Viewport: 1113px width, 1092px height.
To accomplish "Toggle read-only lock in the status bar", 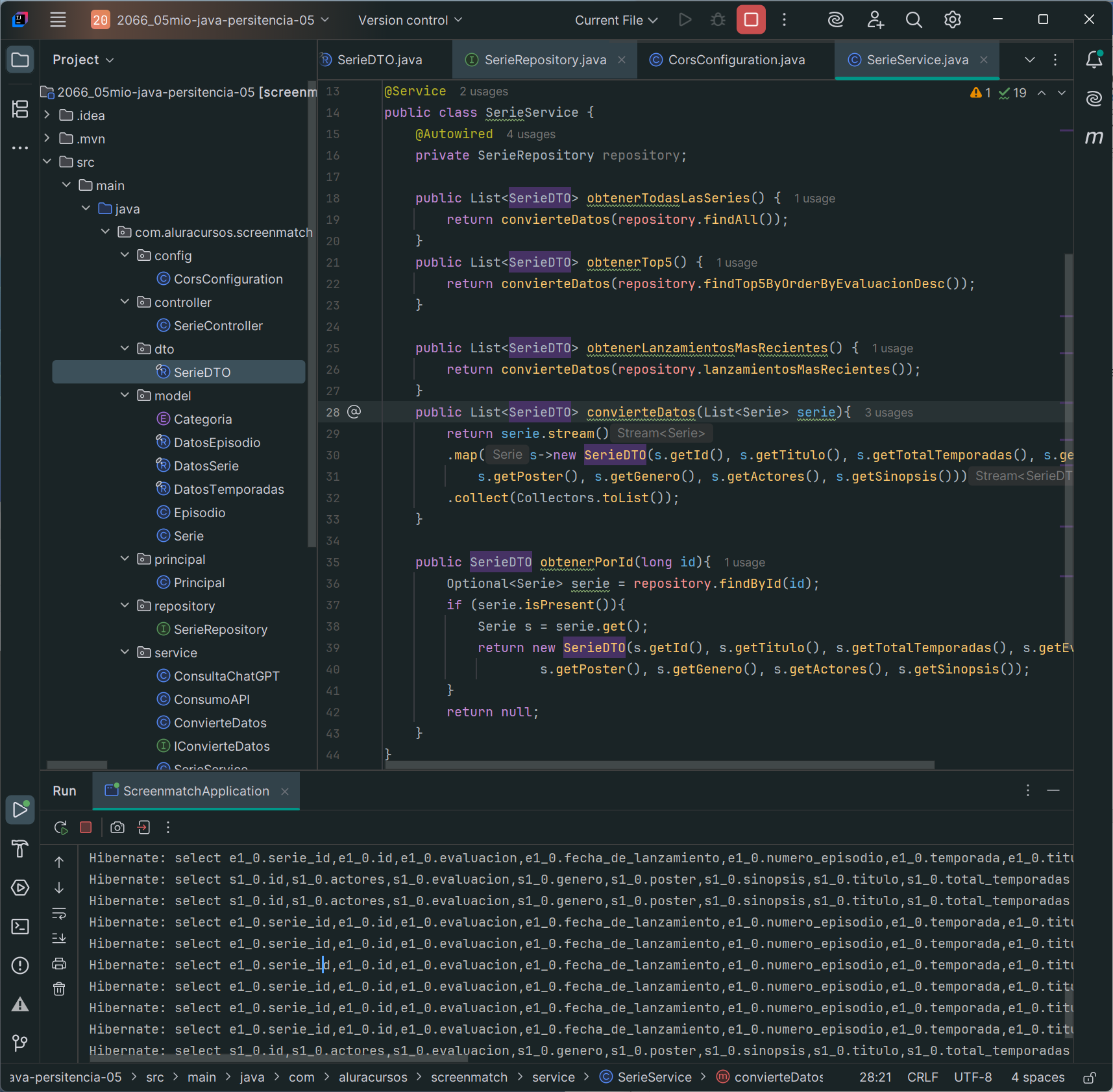I will [x=1090, y=1078].
